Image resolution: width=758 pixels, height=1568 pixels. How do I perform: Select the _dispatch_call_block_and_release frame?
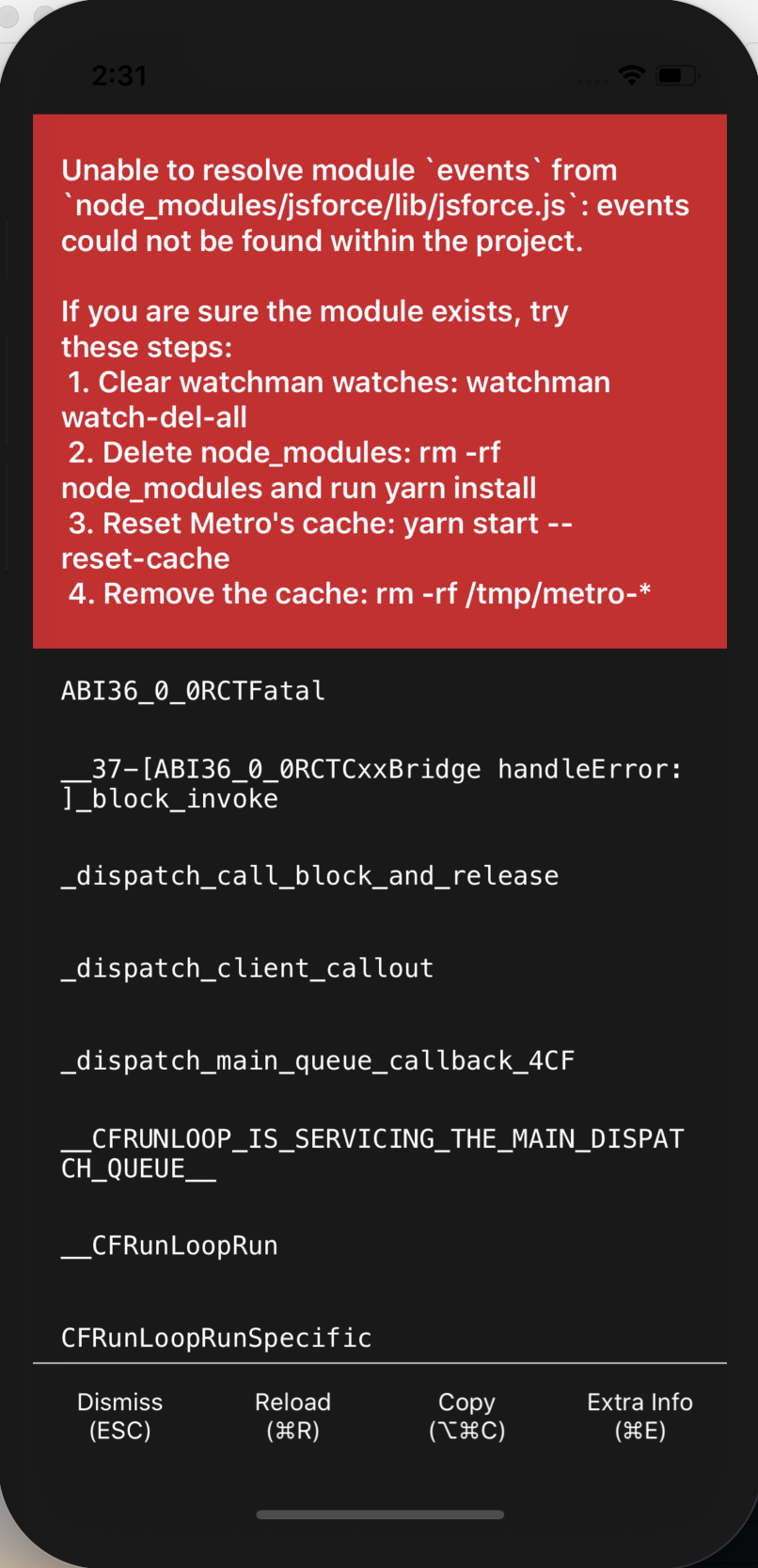pyautogui.click(x=308, y=875)
